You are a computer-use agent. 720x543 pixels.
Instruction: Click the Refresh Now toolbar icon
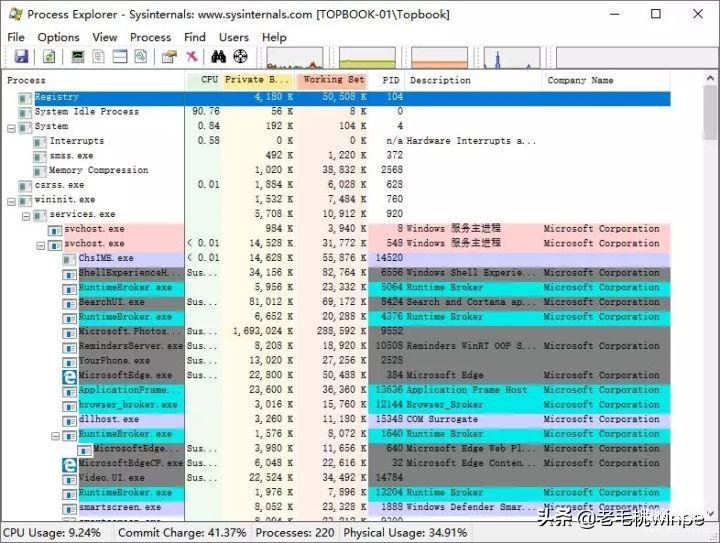click(49, 56)
